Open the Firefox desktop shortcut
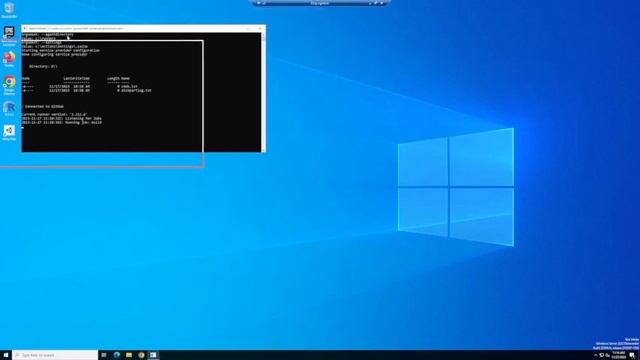The image size is (640, 360). [x=9, y=59]
